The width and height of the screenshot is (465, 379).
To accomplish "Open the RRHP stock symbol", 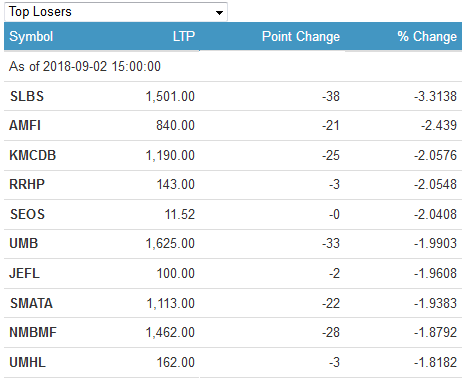I will click(x=27, y=184).
